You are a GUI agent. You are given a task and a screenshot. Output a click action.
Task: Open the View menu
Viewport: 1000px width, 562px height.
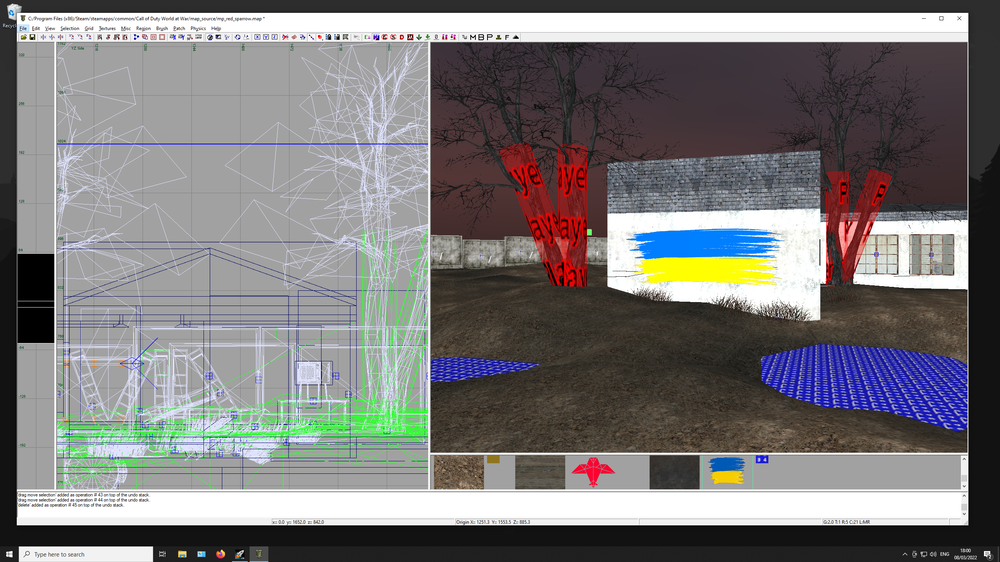coord(50,28)
